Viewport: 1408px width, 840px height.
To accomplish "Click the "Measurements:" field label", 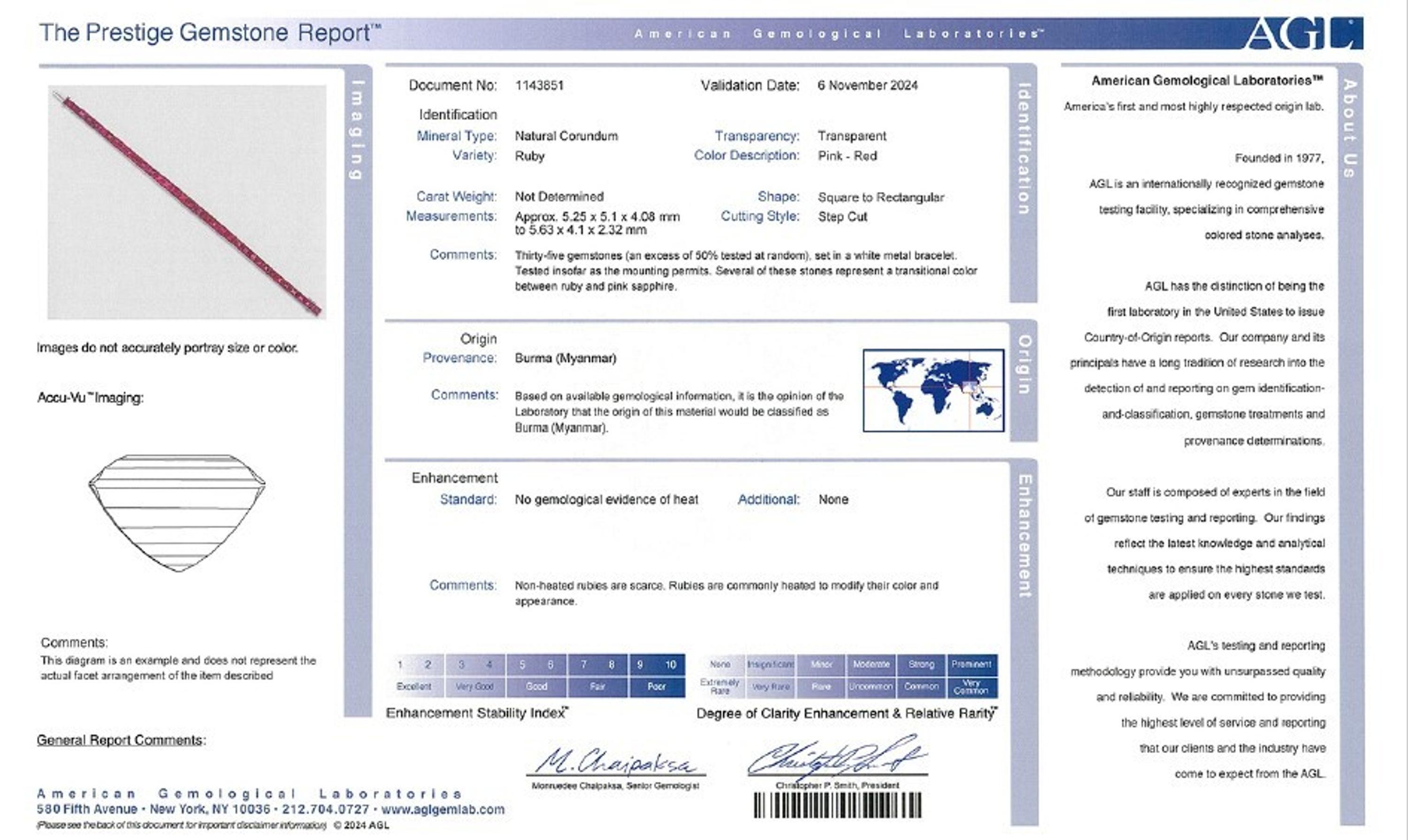I will pos(451,216).
